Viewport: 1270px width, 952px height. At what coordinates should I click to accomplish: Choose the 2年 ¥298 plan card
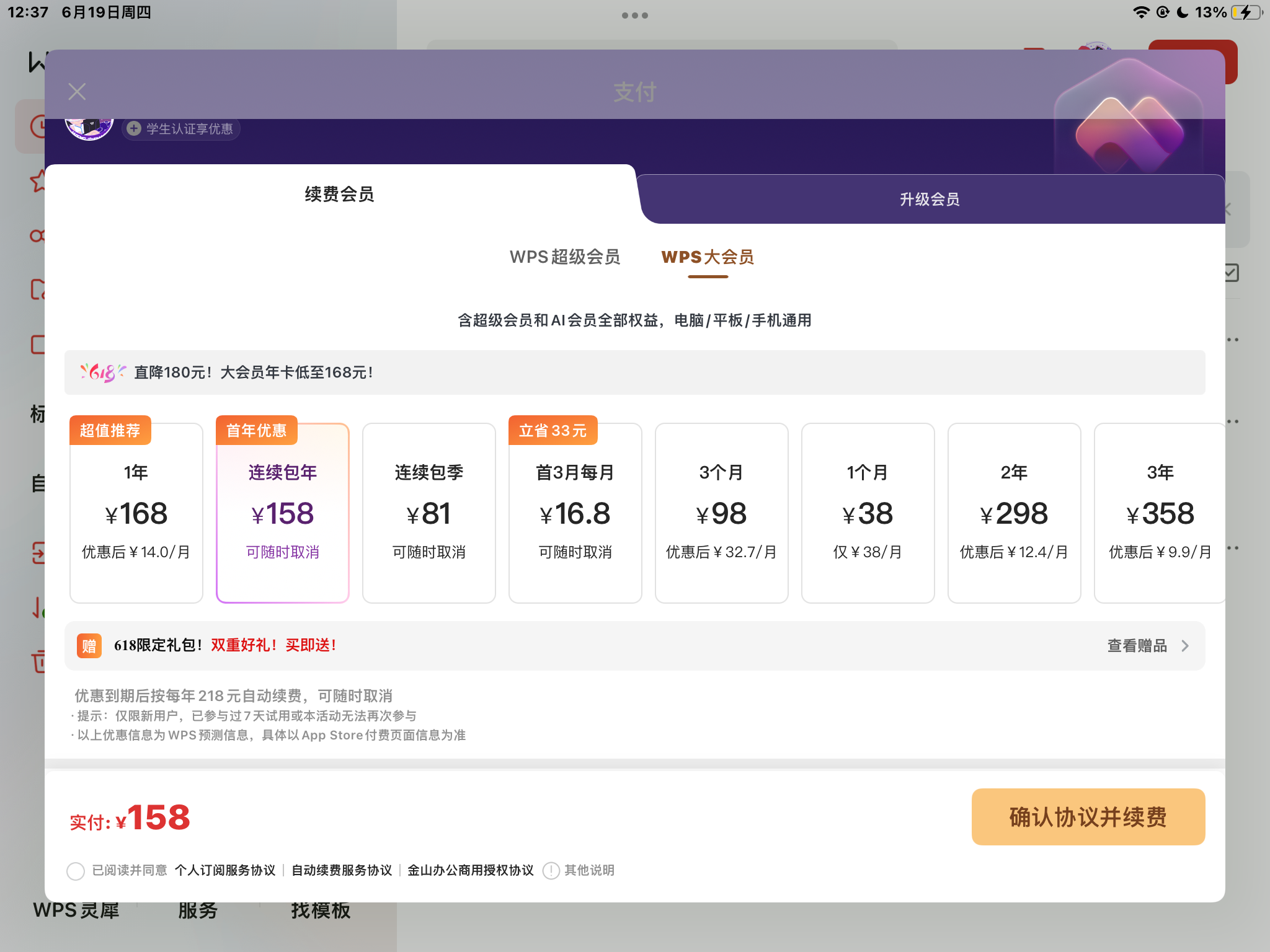[x=1015, y=513]
